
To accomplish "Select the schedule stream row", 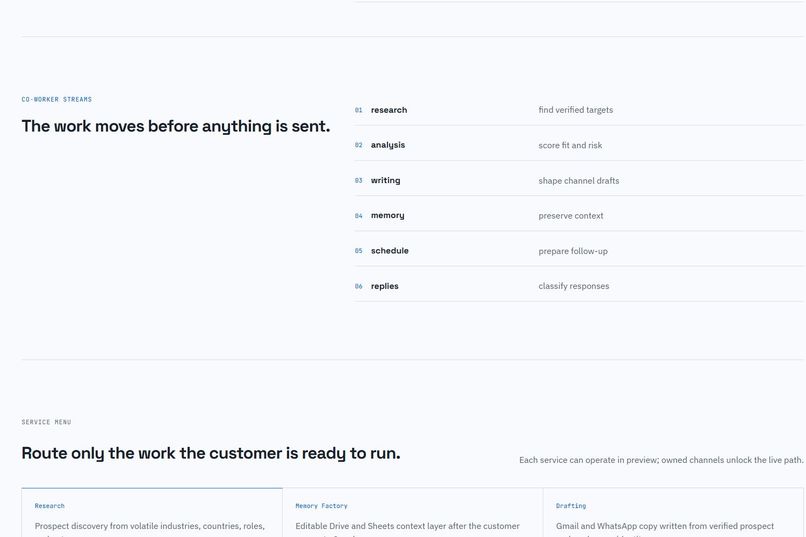I will tap(579, 251).
